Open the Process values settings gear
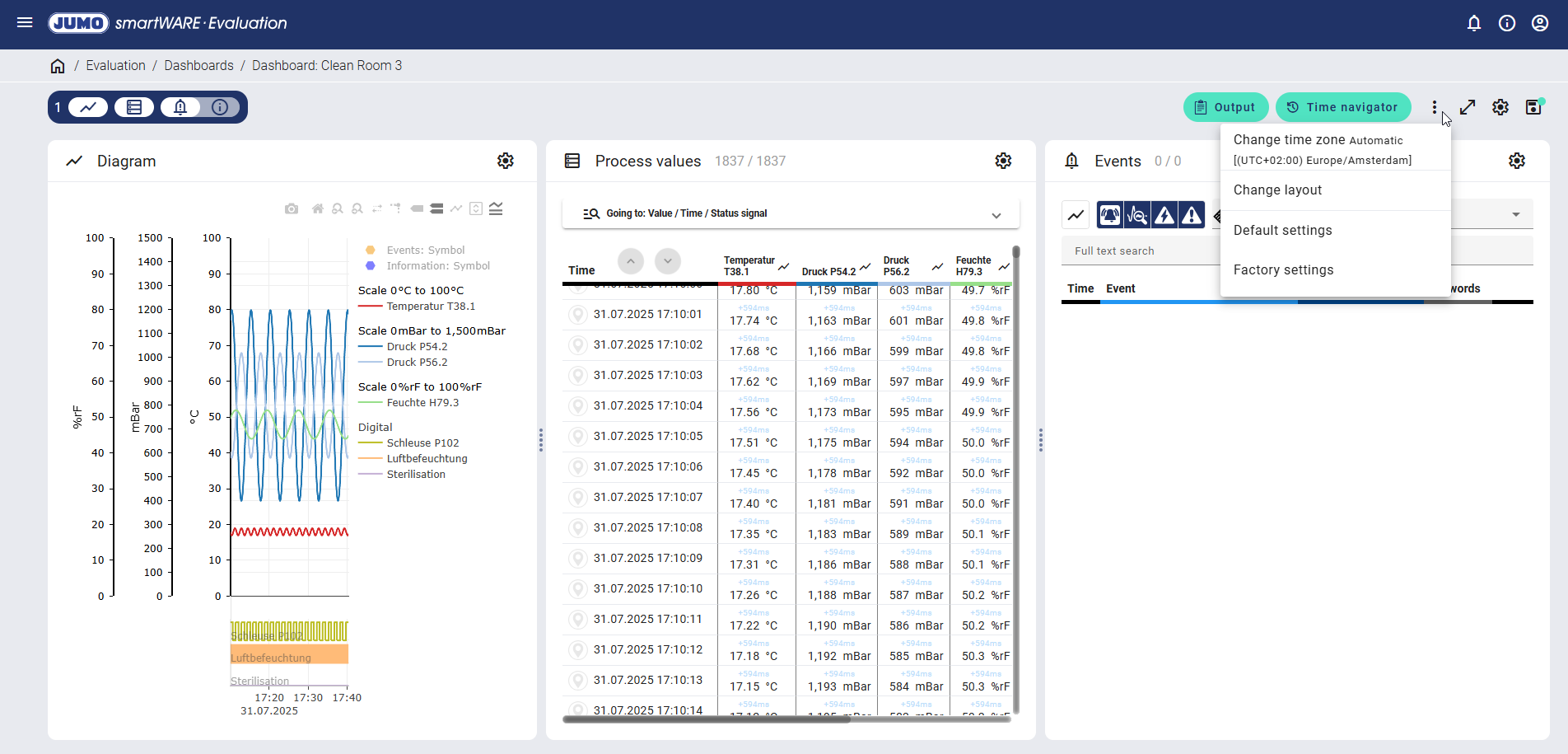1568x754 pixels. pyautogui.click(x=1003, y=161)
